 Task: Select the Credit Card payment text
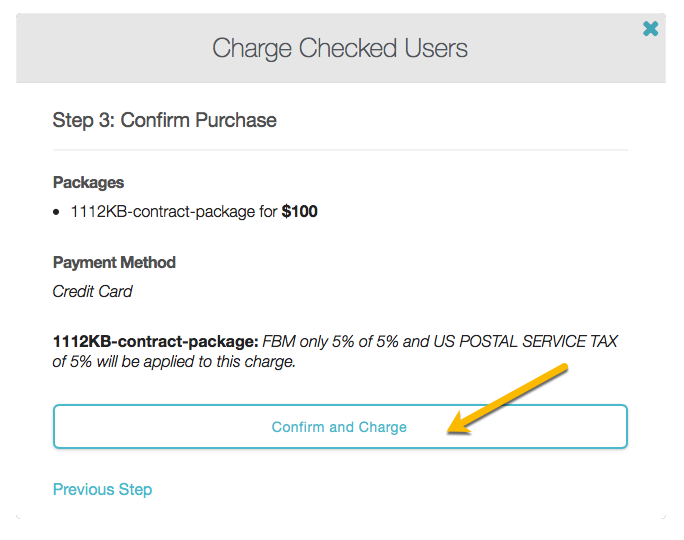(x=92, y=292)
